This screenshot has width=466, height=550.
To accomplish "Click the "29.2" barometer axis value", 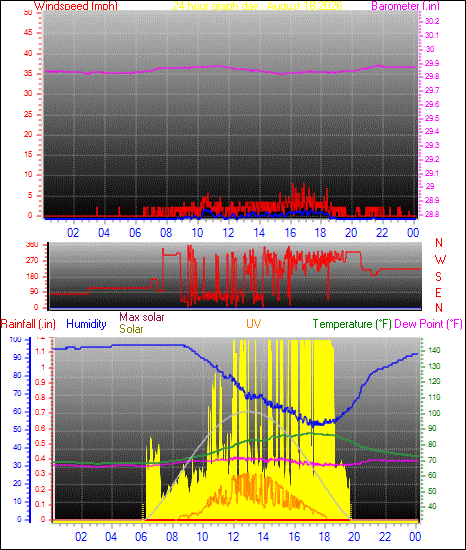I will pos(432,159).
